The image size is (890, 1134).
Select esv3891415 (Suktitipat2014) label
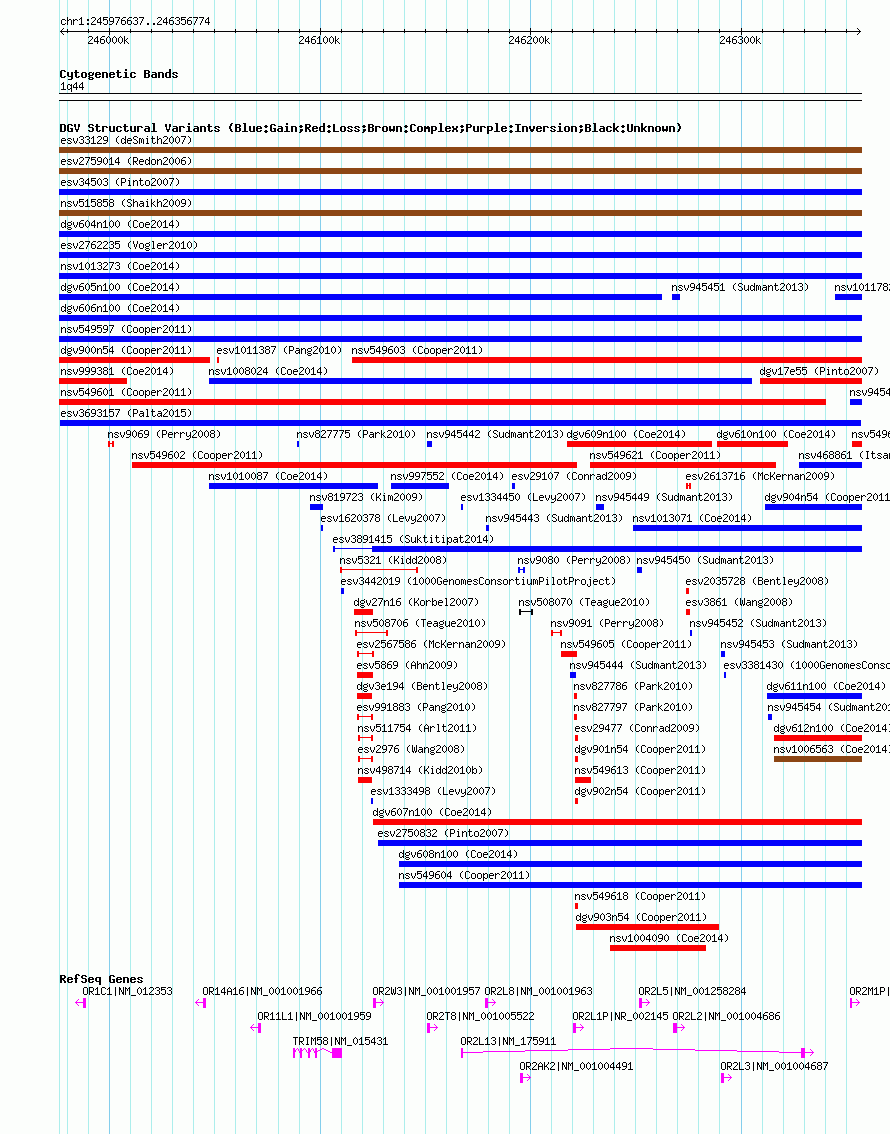(x=413, y=539)
